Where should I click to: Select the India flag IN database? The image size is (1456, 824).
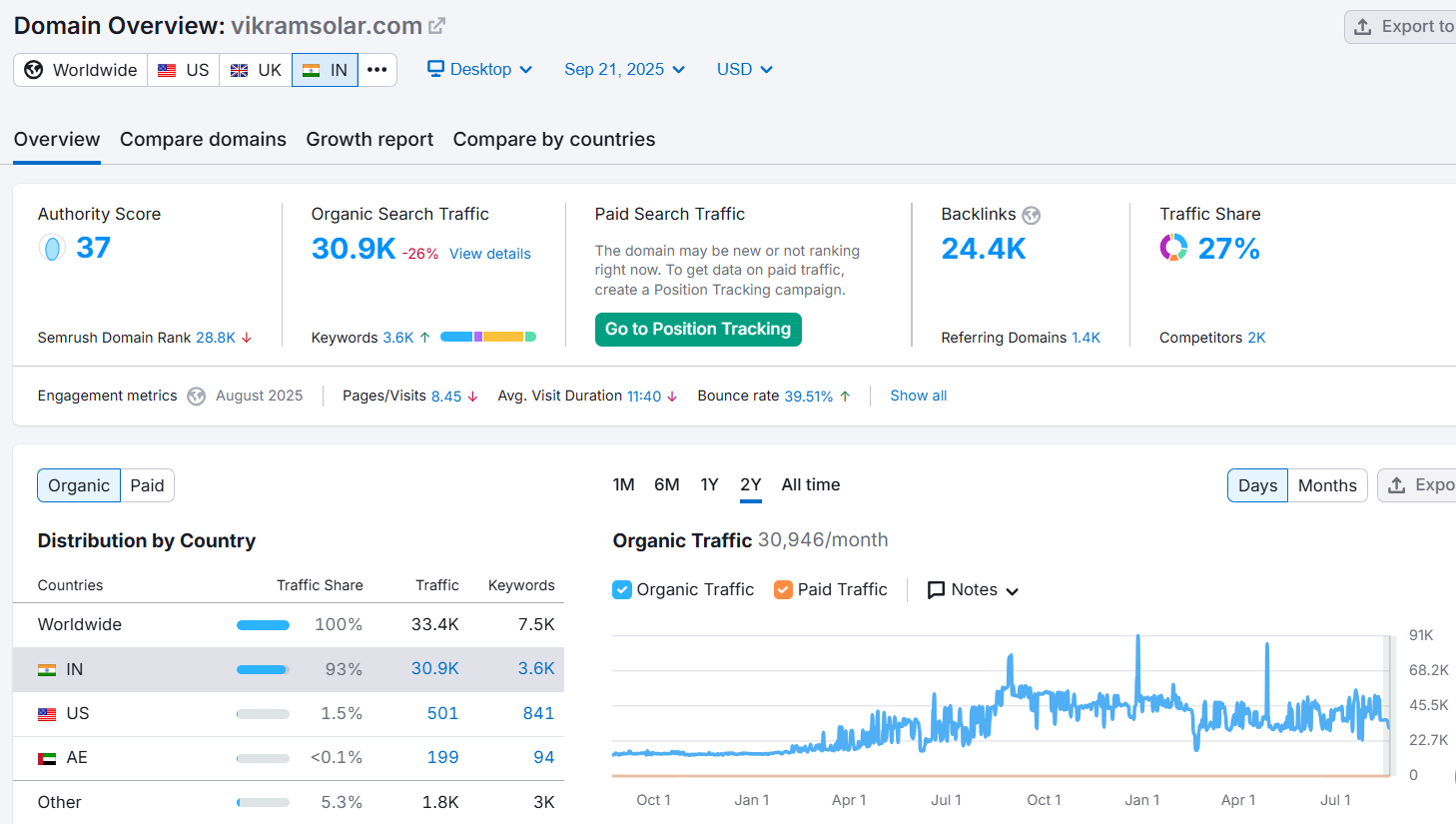(325, 70)
